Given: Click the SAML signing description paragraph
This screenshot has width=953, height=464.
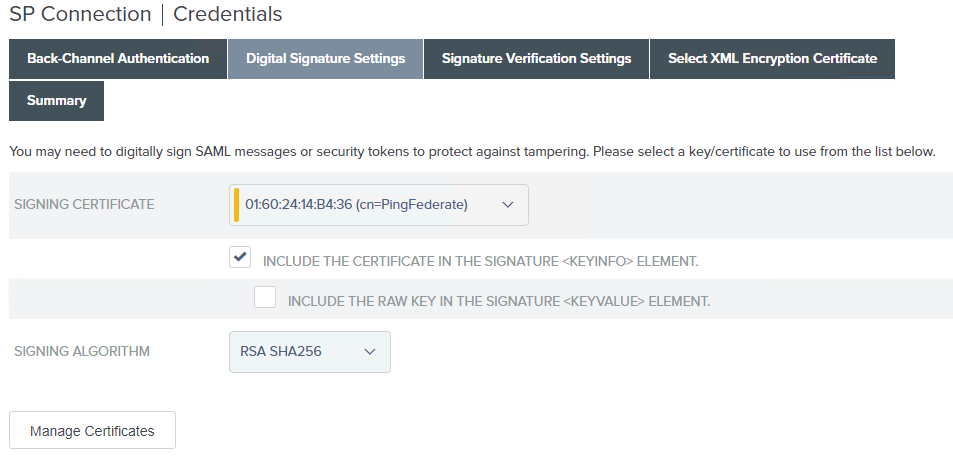Looking at the screenshot, I should [x=472, y=152].
